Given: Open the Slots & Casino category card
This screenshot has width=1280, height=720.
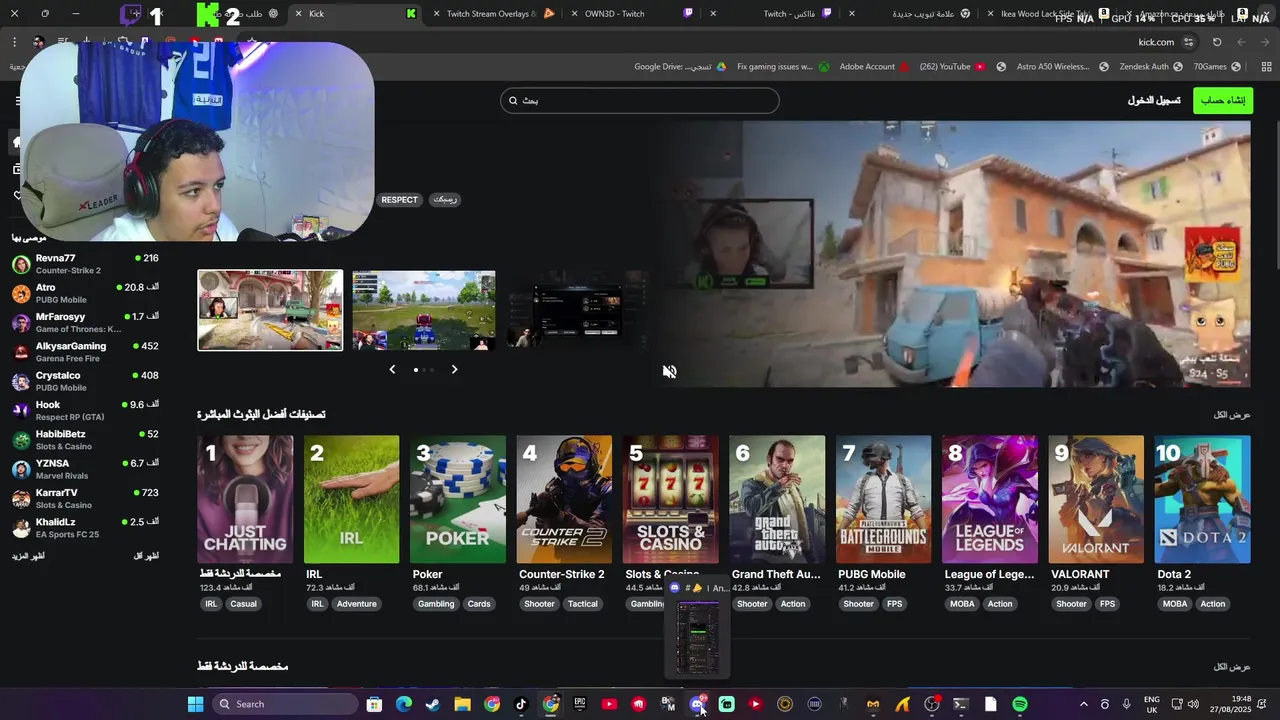Looking at the screenshot, I should click(670, 499).
